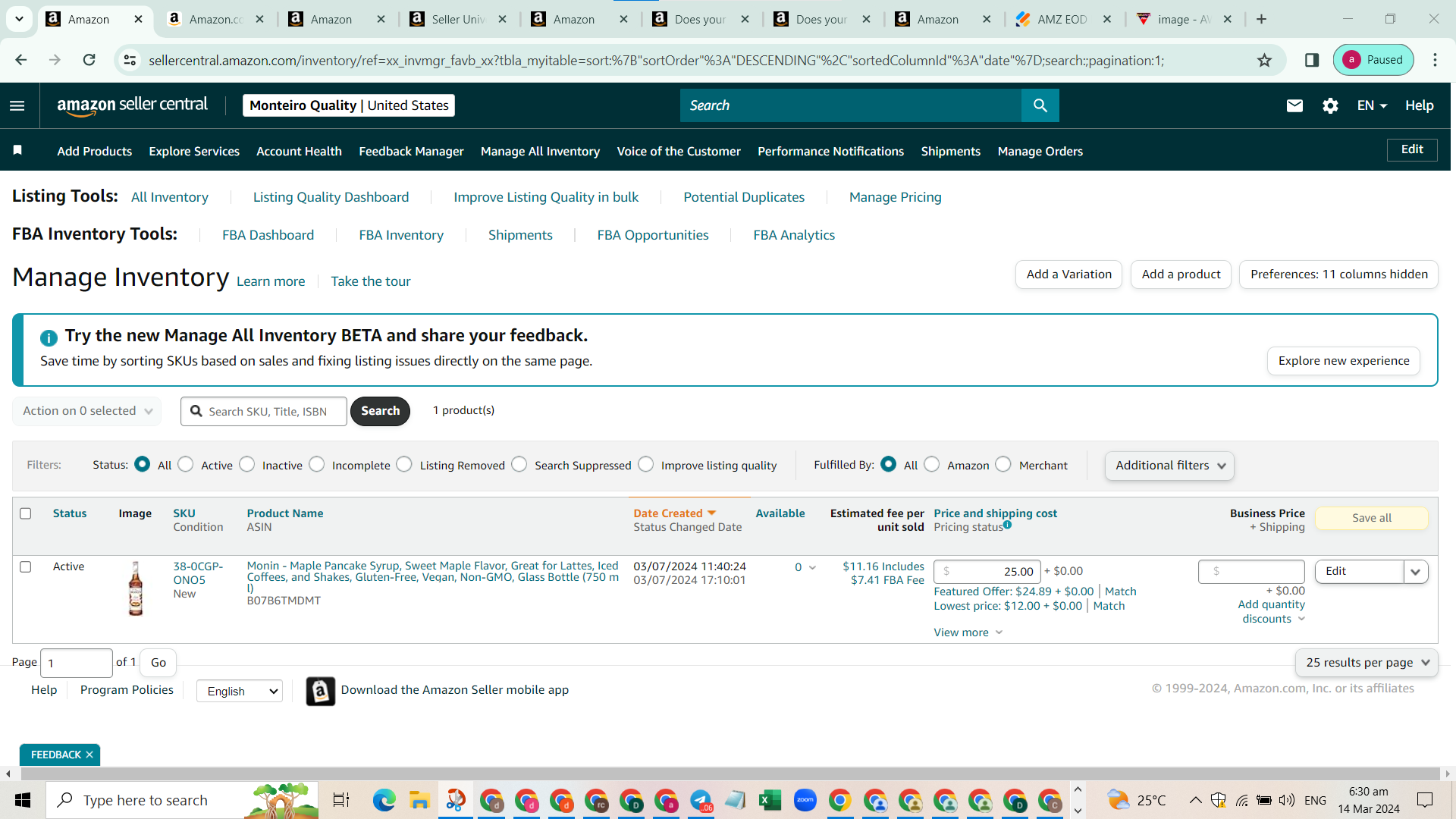Click the Monin syrup product thumbnail
The height and width of the screenshot is (819, 1456).
[x=135, y=588]
